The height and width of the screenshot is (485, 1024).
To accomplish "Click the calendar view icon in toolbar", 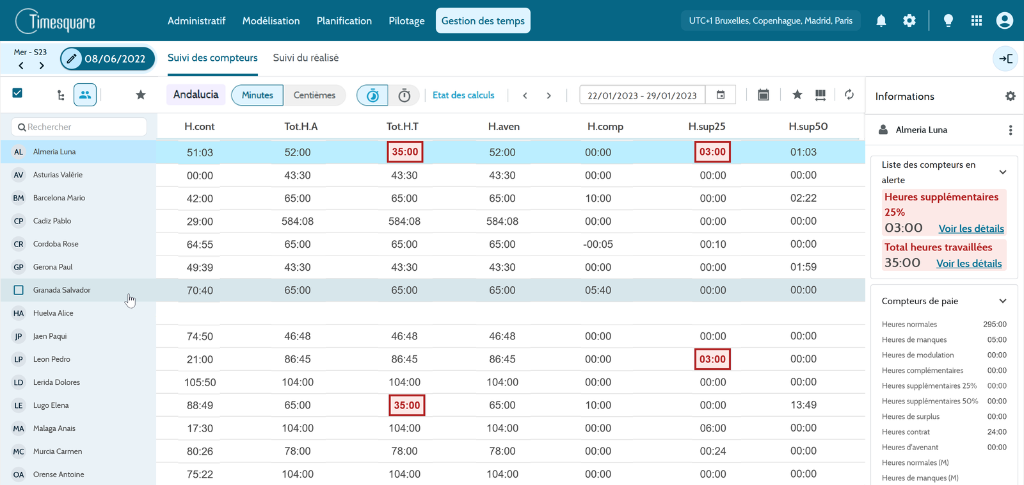I will click(x=763, y=95).
